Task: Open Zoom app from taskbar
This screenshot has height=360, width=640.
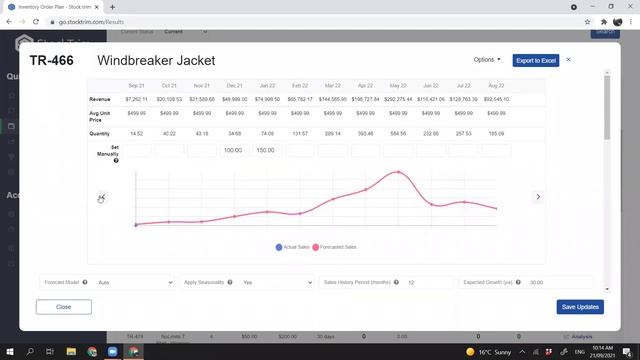Action: tap(113, 351)
